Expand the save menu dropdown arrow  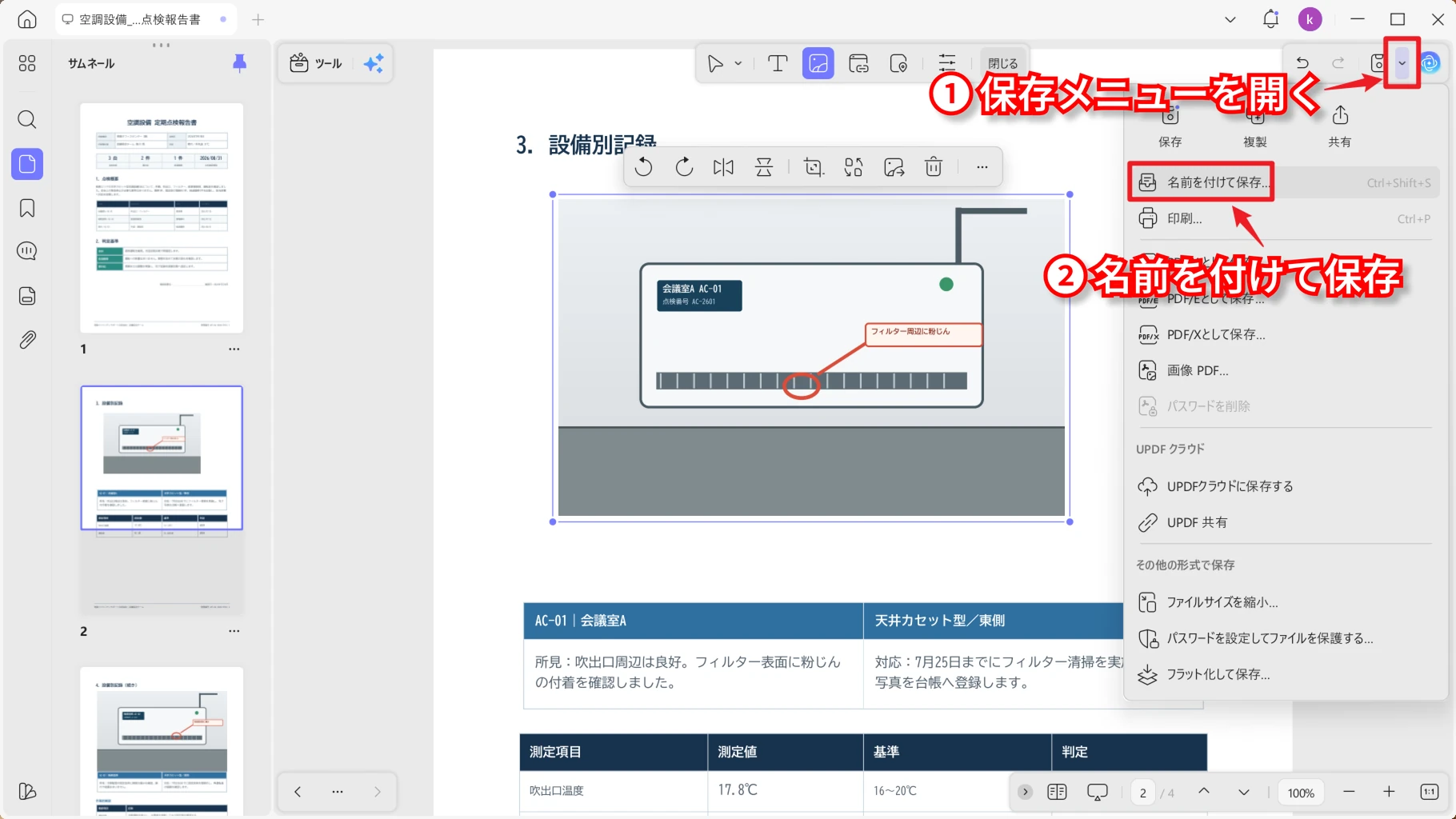pyautogui.click(x=1402, y=63)
